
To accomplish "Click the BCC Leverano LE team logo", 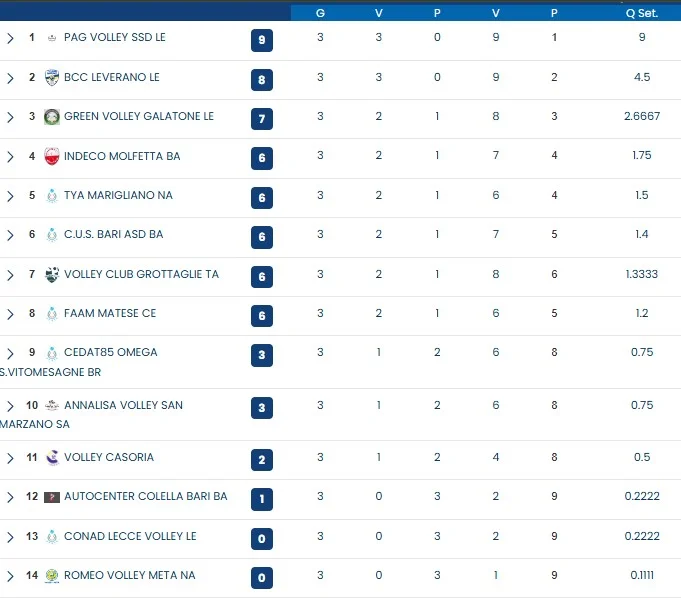I will pyautogui.click(x=52, y=77).
